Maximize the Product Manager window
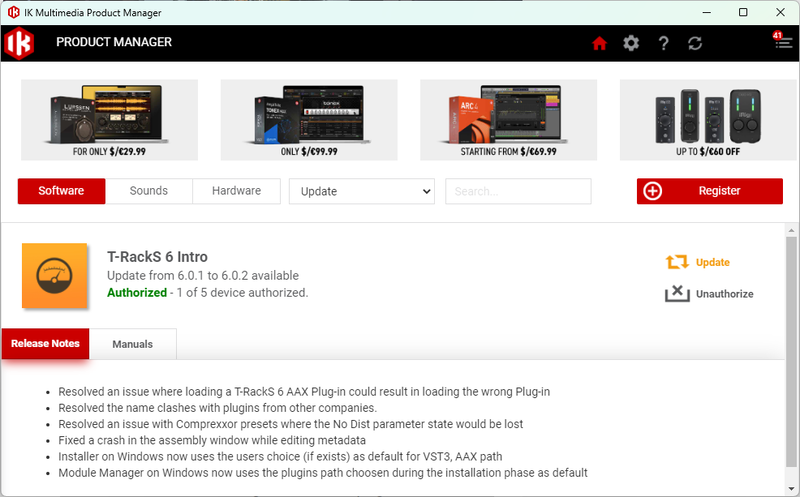 (x=743, y=12)
